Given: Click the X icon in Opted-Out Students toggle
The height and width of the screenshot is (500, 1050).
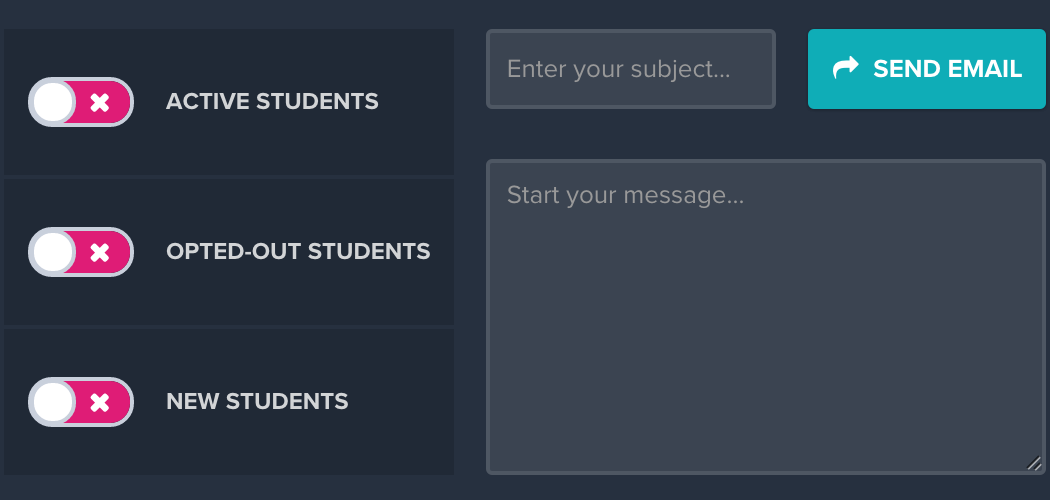Looking at the screenshot, I should pos(100,252).
